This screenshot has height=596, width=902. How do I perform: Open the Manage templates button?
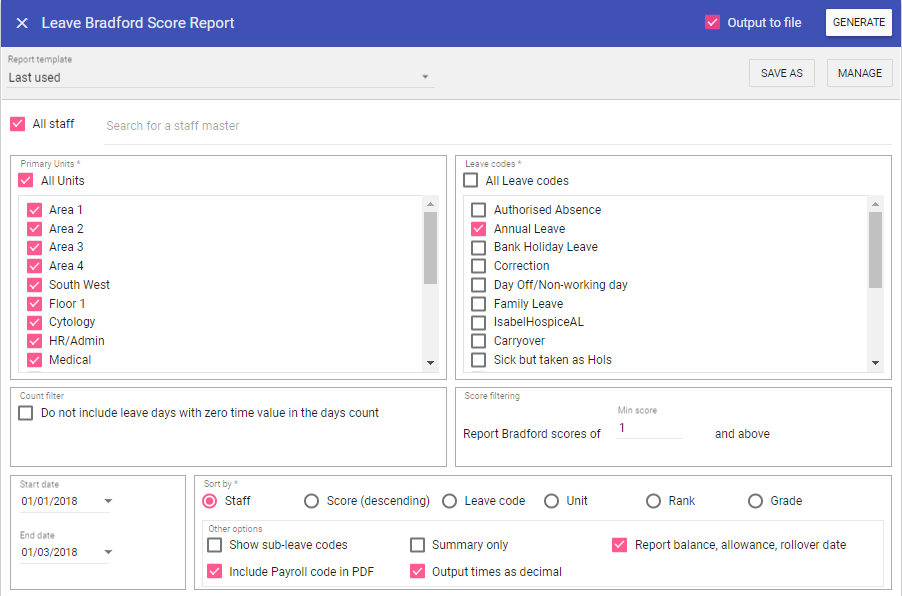(x=859, y=73)
